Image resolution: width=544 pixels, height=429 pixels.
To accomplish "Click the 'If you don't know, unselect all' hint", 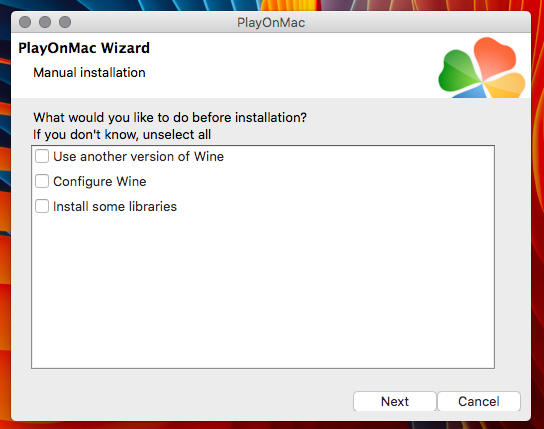I will [x=122, y=134].
